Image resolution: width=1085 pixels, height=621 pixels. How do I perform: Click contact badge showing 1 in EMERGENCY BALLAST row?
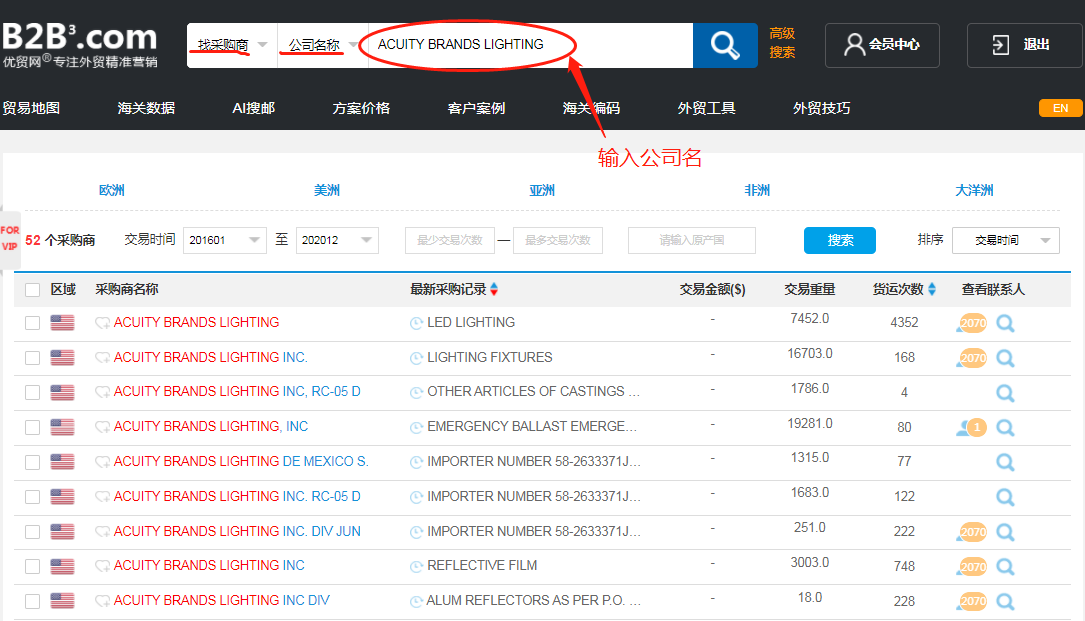972,428
